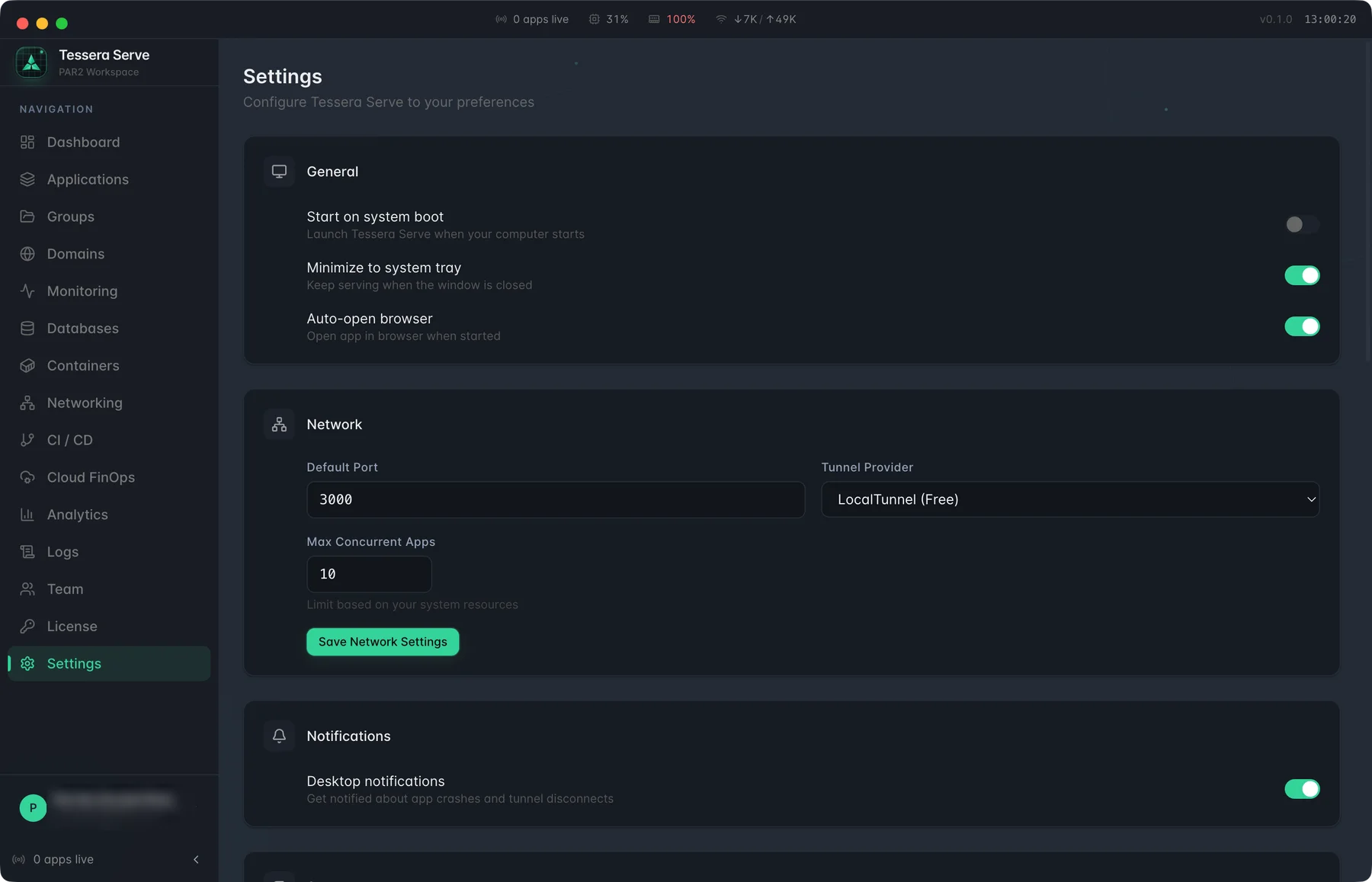Click the Networking nodes icon in sidebar
The width and height of the screenshot is (1372, 882).
click(x=27, y=403)
